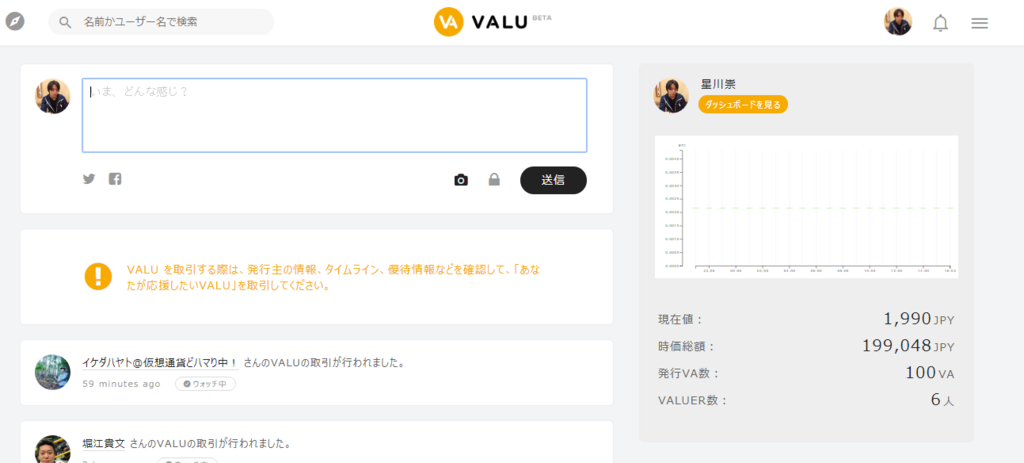The height and width of the screenshot is (463, 1024).
Task: Click the price chart in sidebar
Action: tap(807, 206)
